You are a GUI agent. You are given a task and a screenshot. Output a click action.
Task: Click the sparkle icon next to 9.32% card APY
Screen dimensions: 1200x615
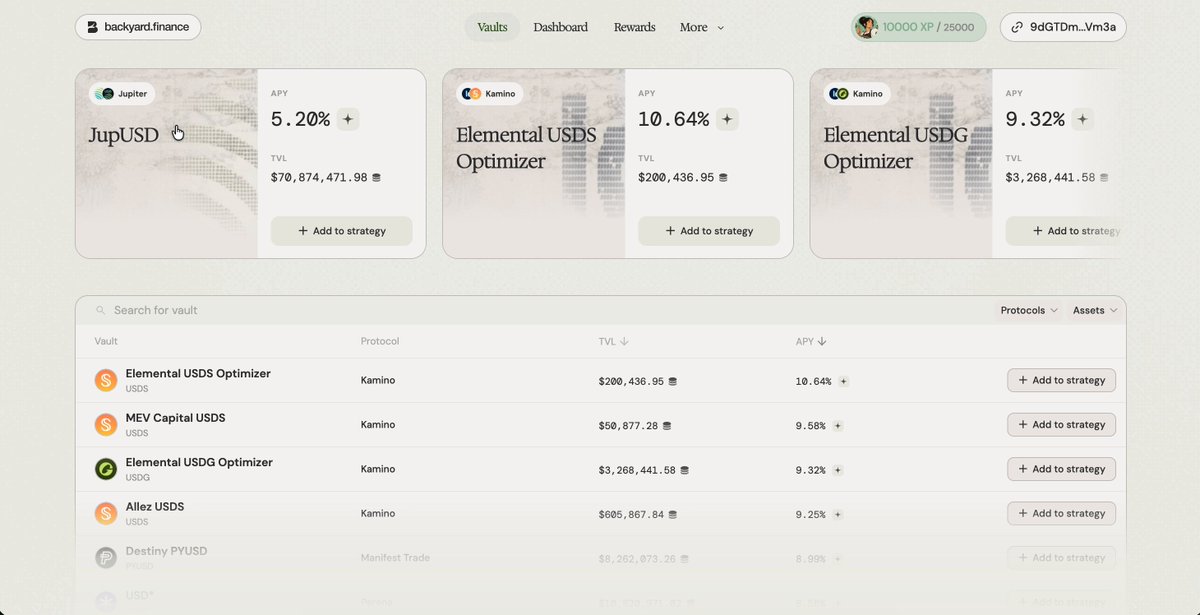(1082, 119)
